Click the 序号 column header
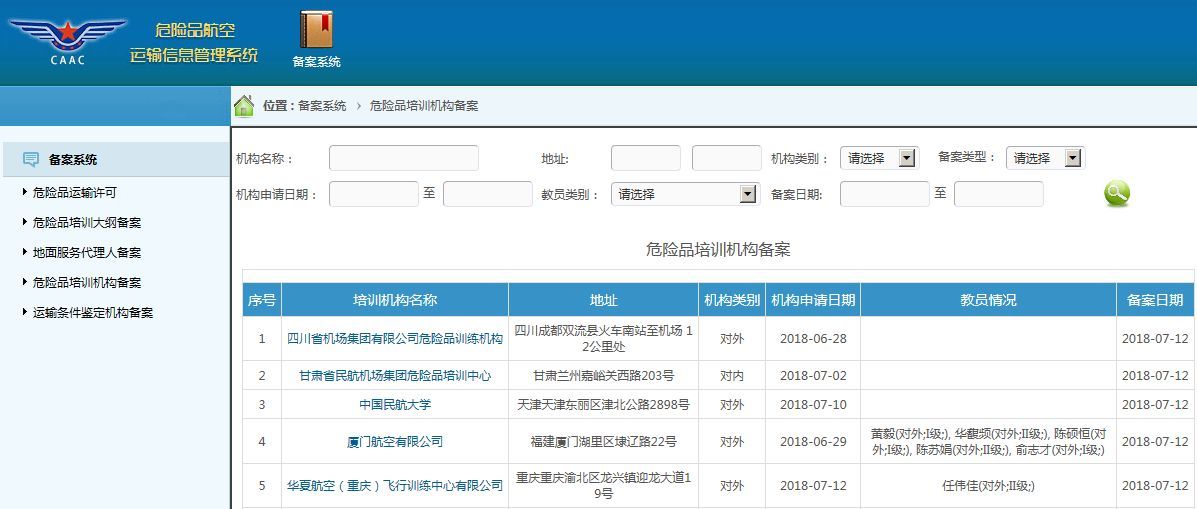The width and height of the screenshot is (1197, 509). click(262, 300)
